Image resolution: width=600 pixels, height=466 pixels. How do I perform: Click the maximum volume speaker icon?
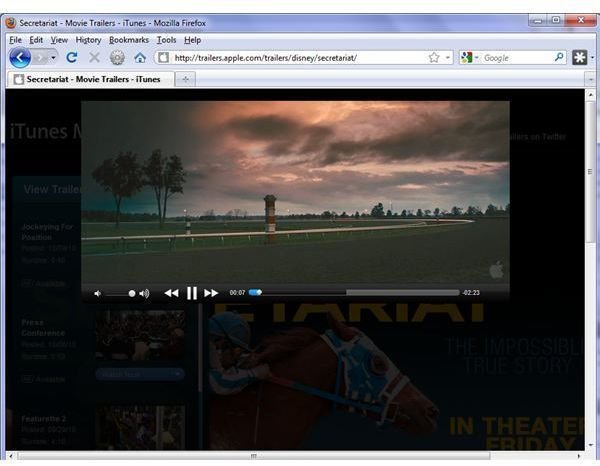click(144, 293)
